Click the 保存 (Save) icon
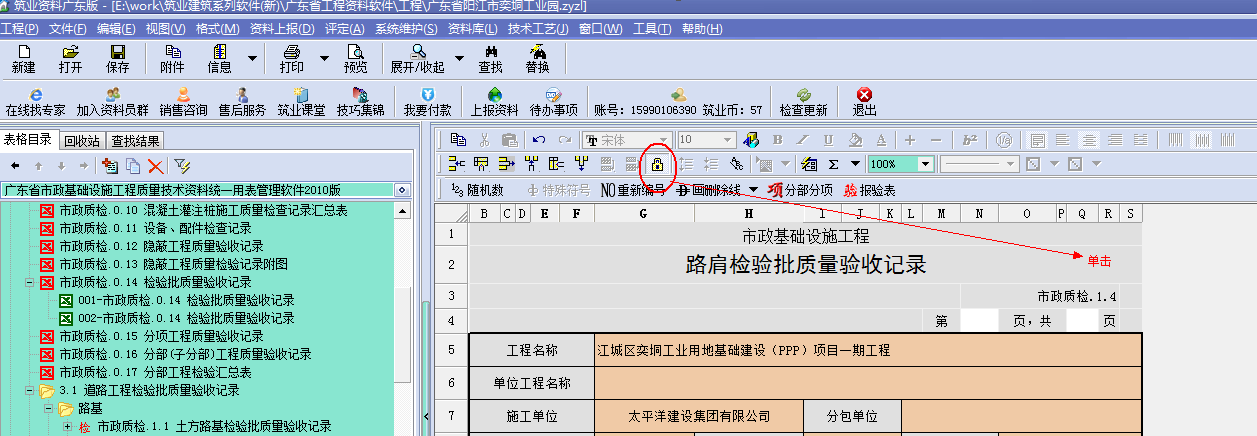The width and height of the screenshot is (1257, 436). tap(117, 58)
